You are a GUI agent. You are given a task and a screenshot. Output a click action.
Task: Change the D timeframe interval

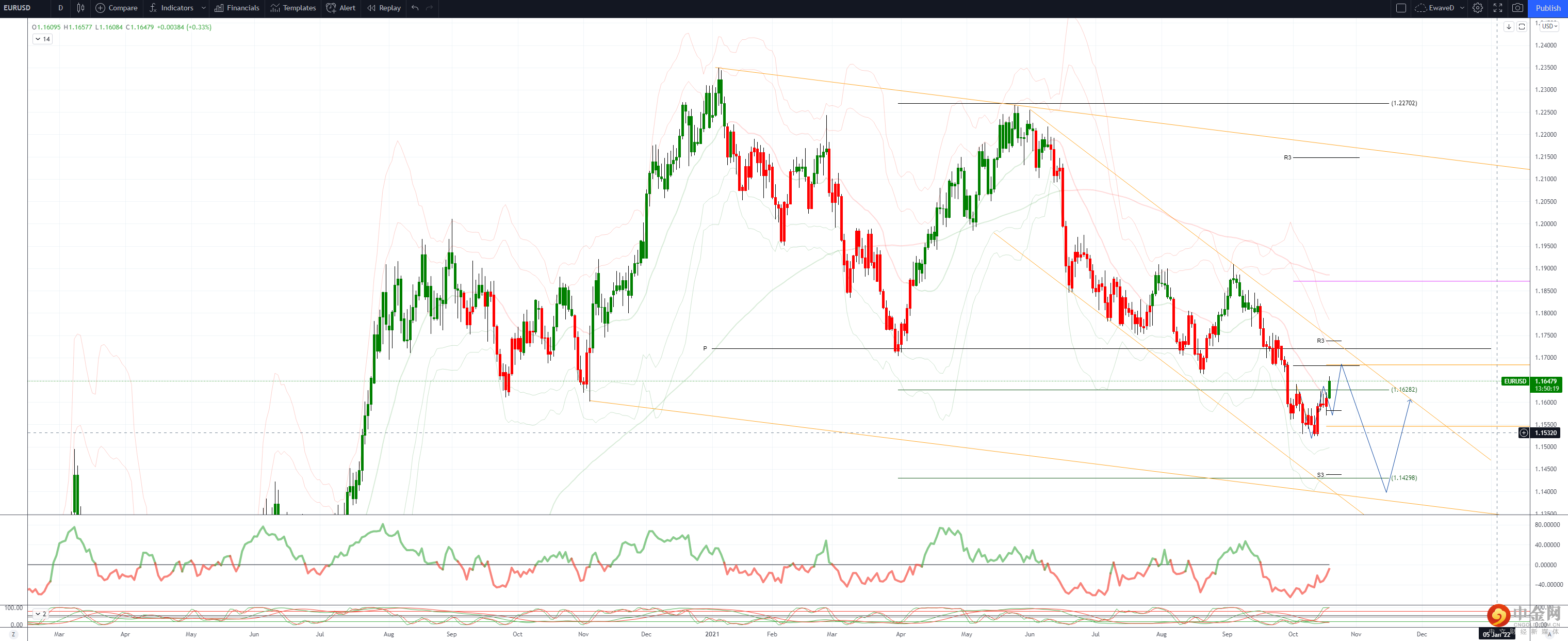click(x=60, y=8)
